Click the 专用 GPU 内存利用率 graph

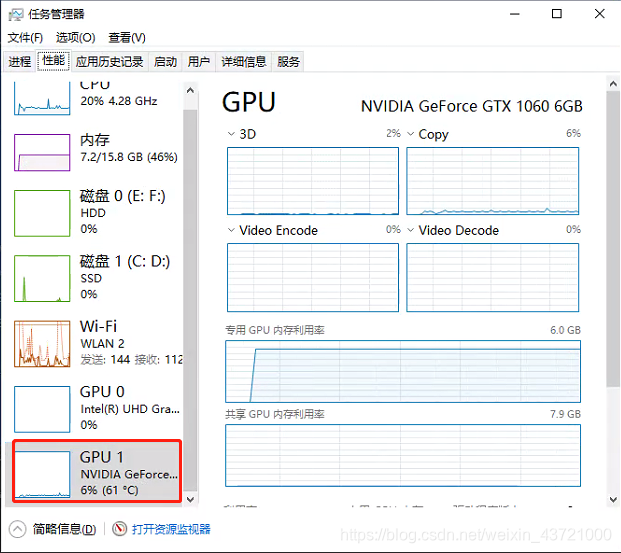pos(403,372)
